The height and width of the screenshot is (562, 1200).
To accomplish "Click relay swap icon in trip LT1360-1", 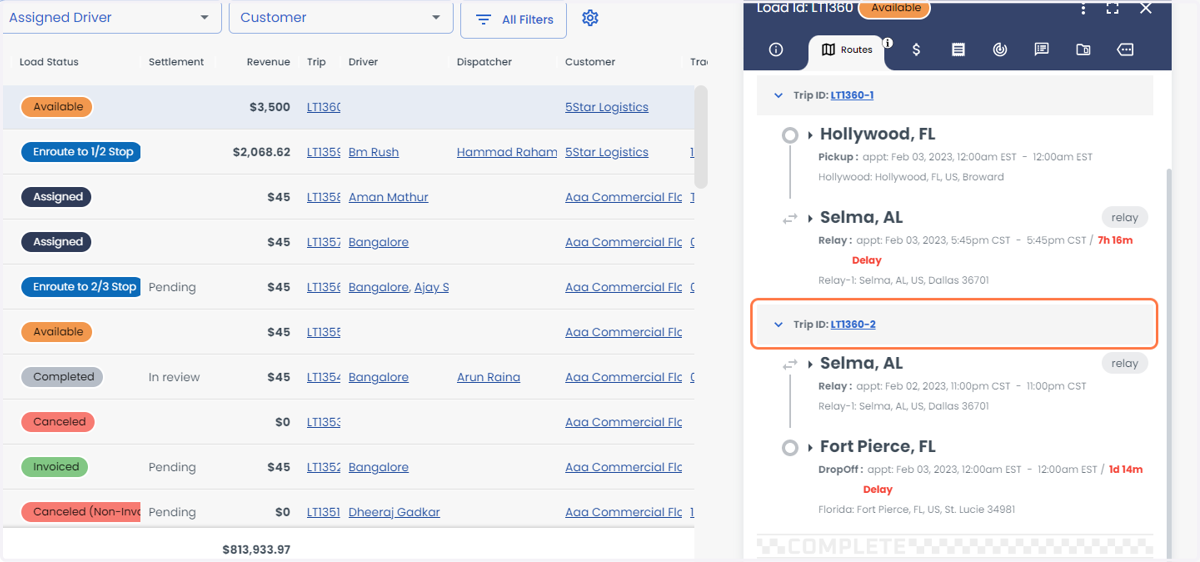I will pos(790,218).
